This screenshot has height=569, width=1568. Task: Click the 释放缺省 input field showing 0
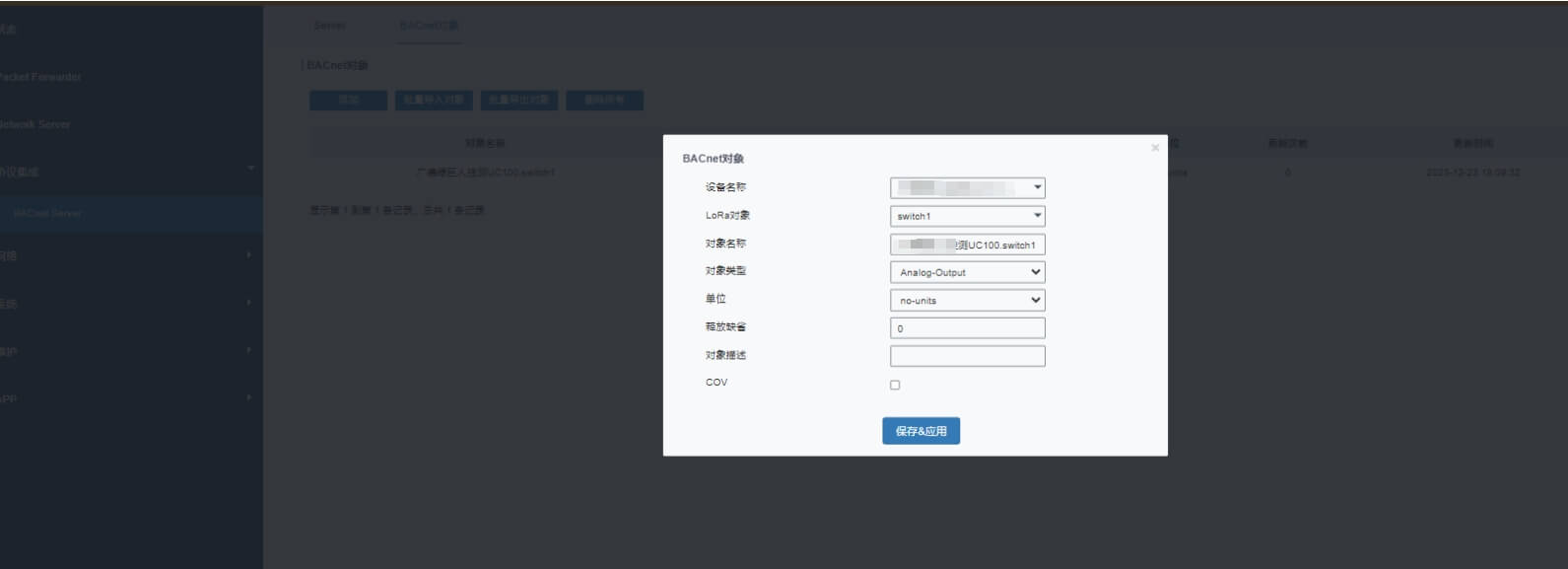(x=967, y=328)
